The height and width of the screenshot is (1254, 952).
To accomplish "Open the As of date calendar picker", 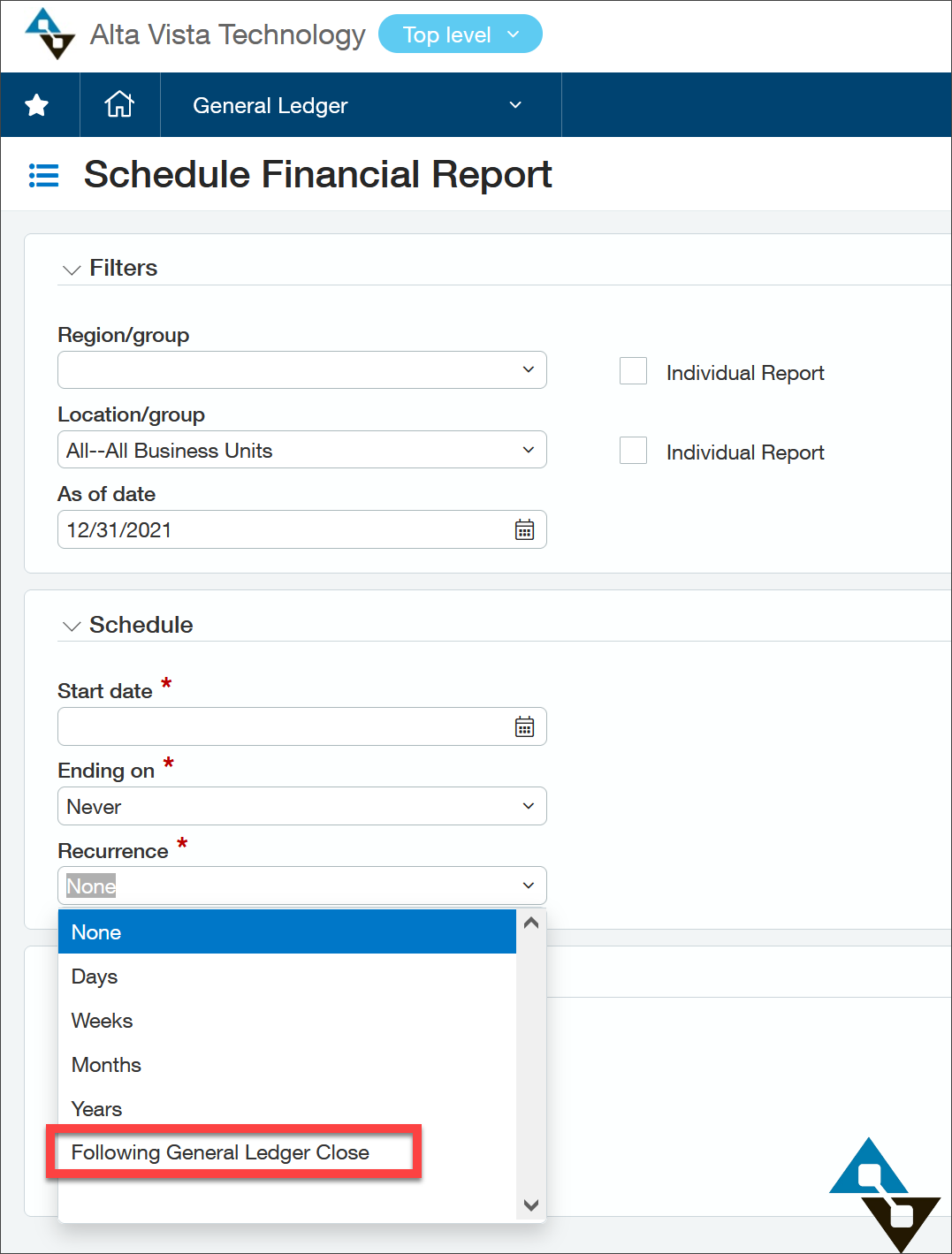I will tap(524, 529).
